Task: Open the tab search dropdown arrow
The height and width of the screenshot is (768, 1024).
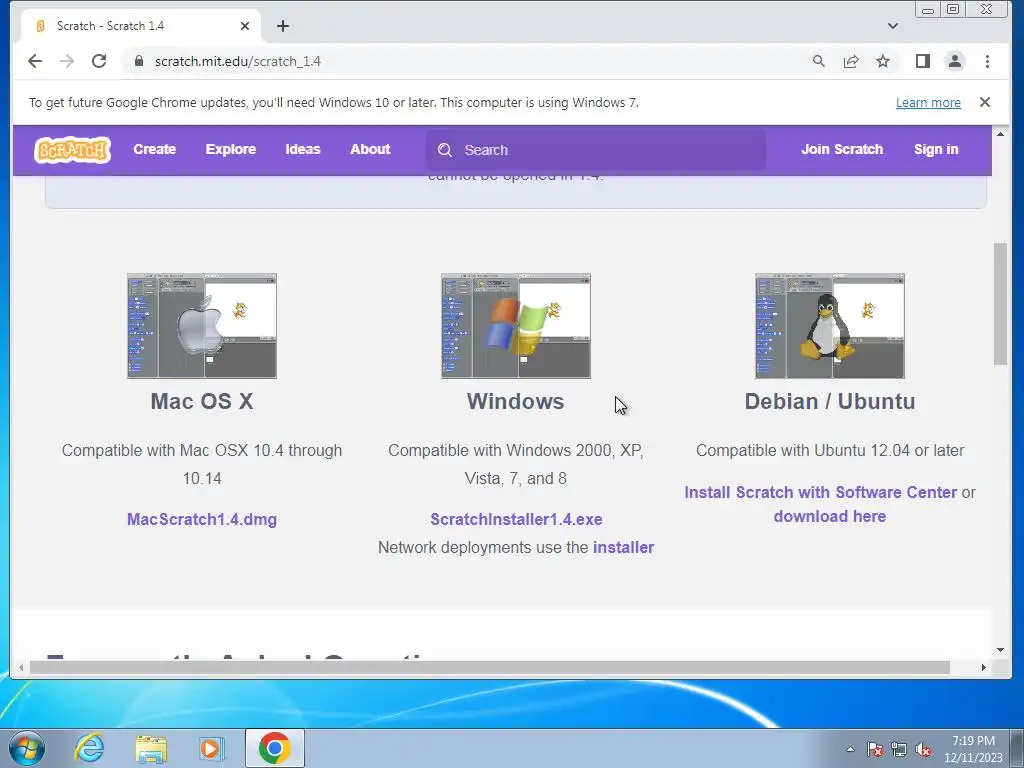Action: pyautogui.click(x=893, y=26)
